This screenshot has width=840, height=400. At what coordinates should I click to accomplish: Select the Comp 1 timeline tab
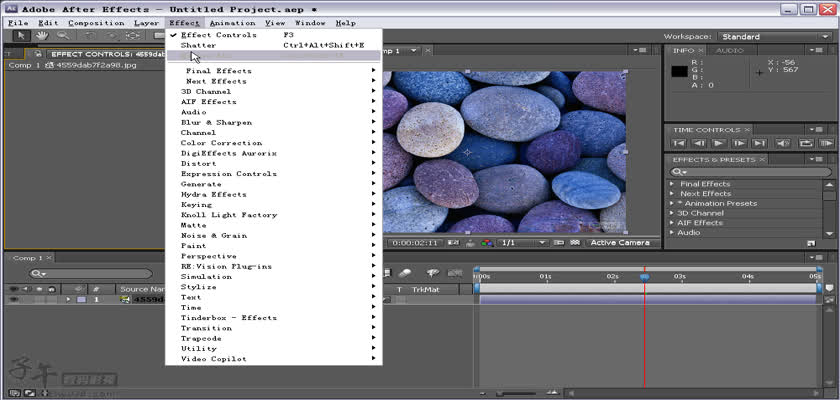click(30, 258)
